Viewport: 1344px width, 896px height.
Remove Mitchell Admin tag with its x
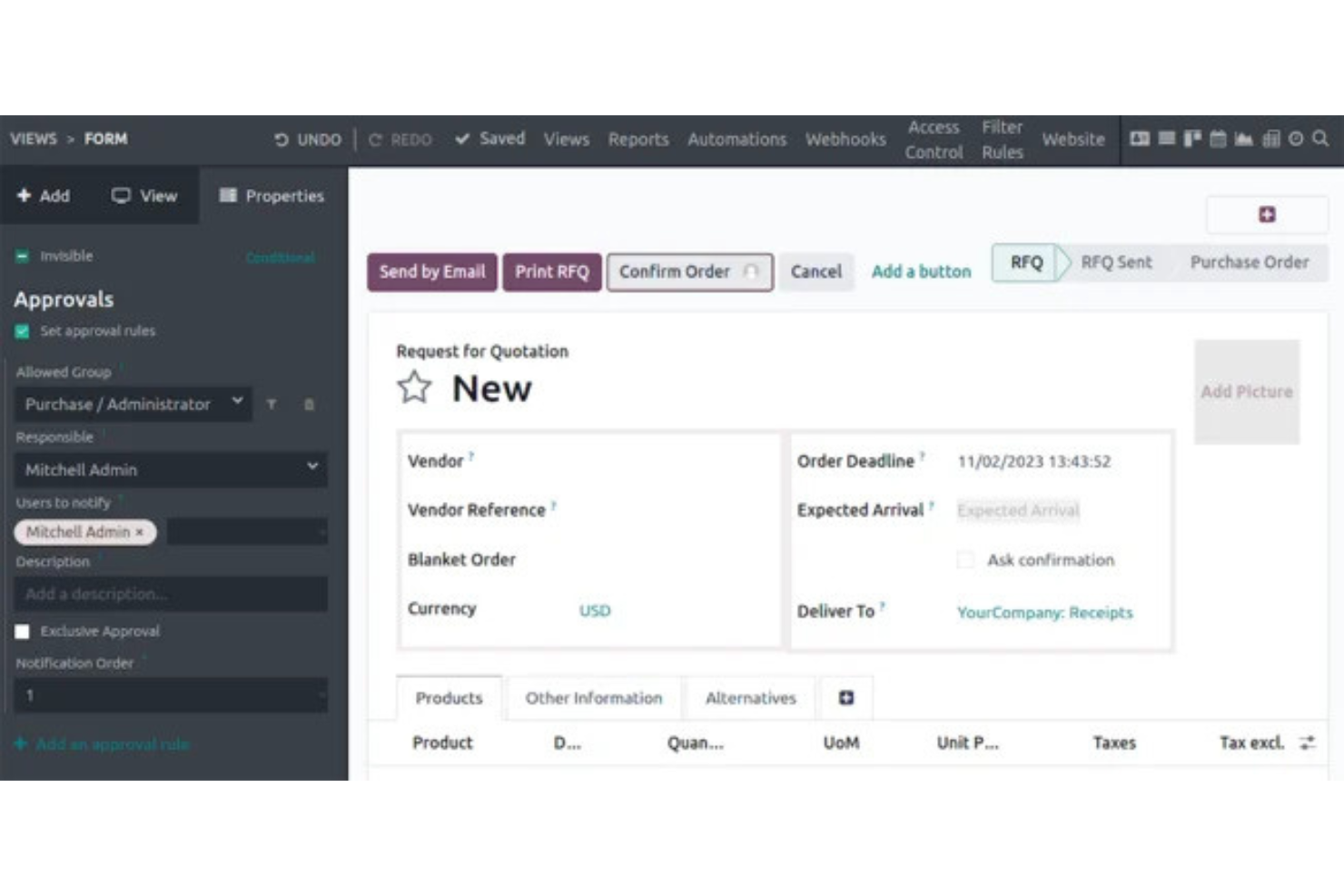(140, 532)
